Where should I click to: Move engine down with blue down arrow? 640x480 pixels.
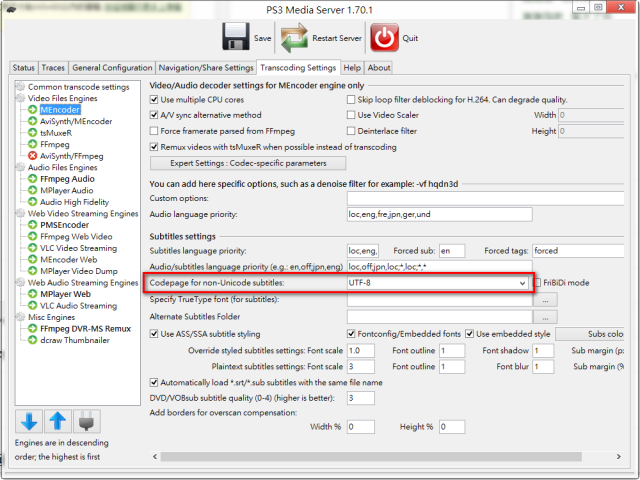click(29, 421)
